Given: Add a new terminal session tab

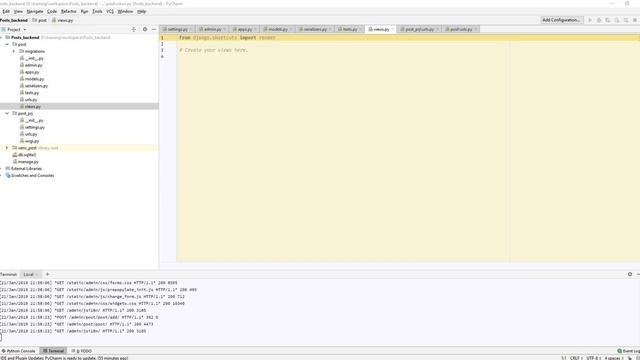Looking at the screenshot, I should point(47,274).
